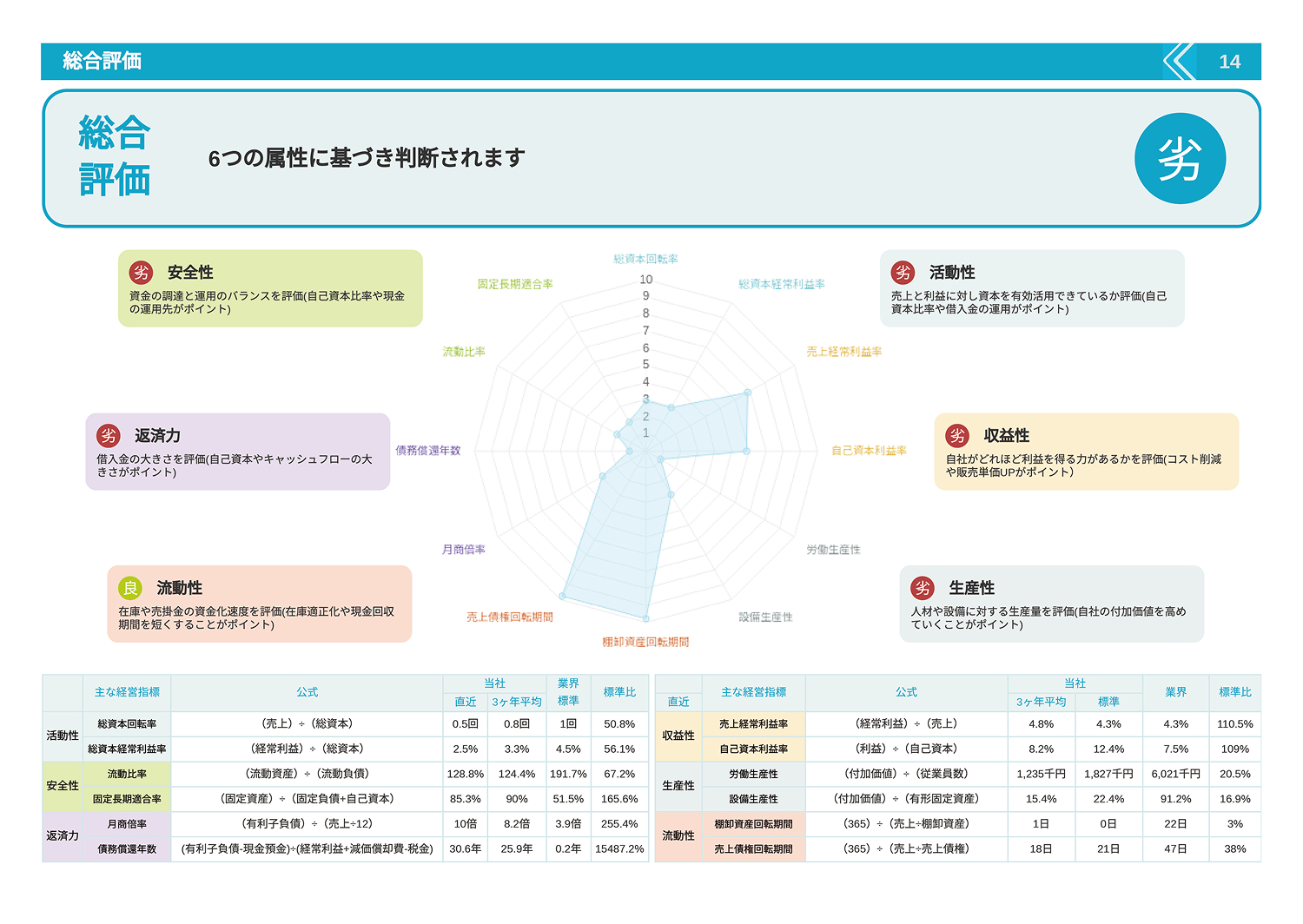Click the double-chevron navigation arrow near page 14
This screenshot has height=924, width=1303.
click(1177, 61)
